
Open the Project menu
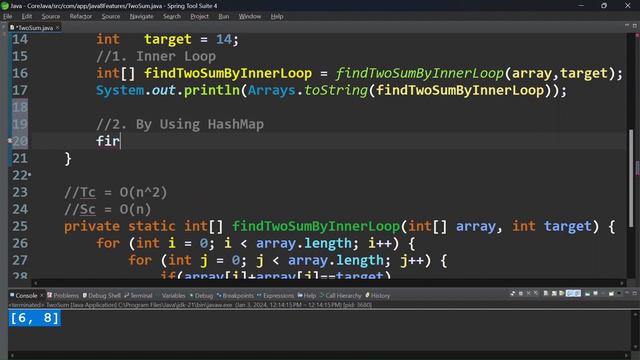199,16
